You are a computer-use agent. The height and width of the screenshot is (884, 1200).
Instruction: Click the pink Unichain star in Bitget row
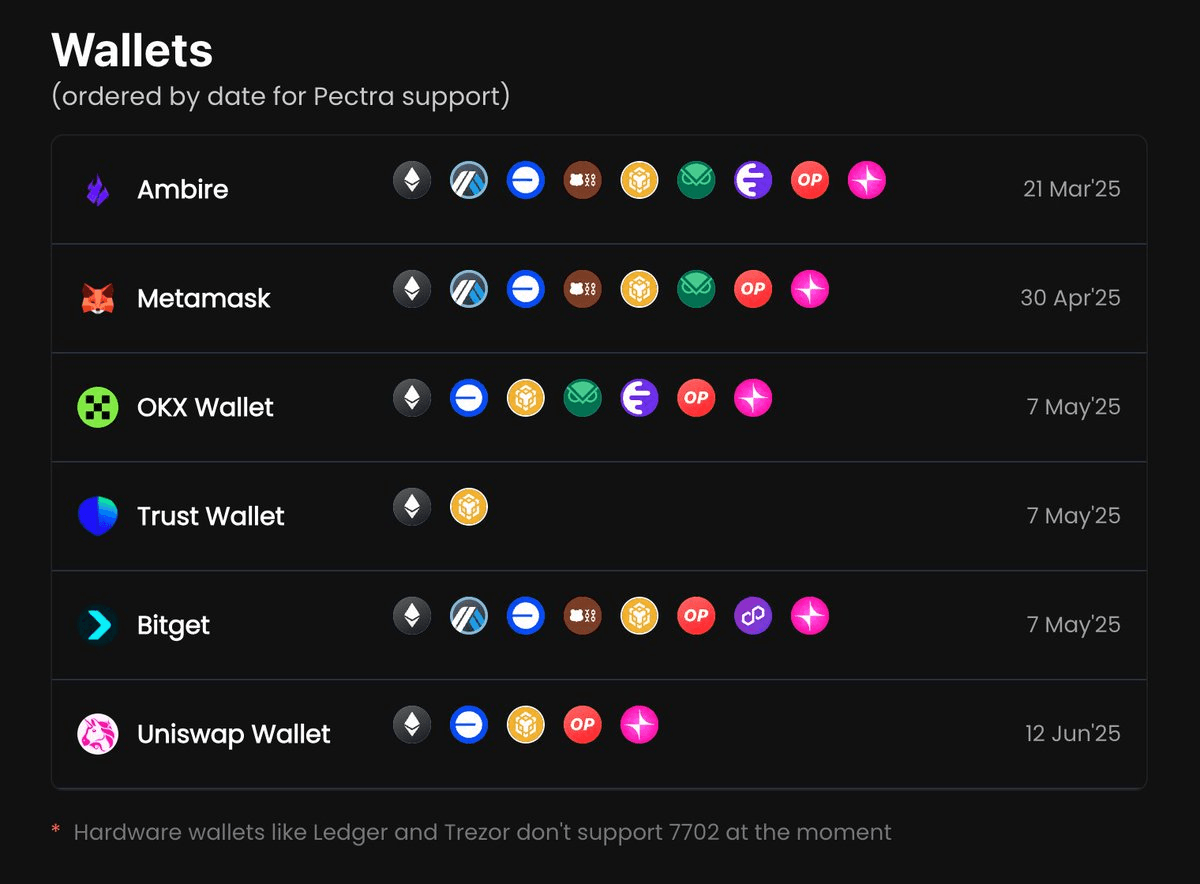[x=810, y=616]
